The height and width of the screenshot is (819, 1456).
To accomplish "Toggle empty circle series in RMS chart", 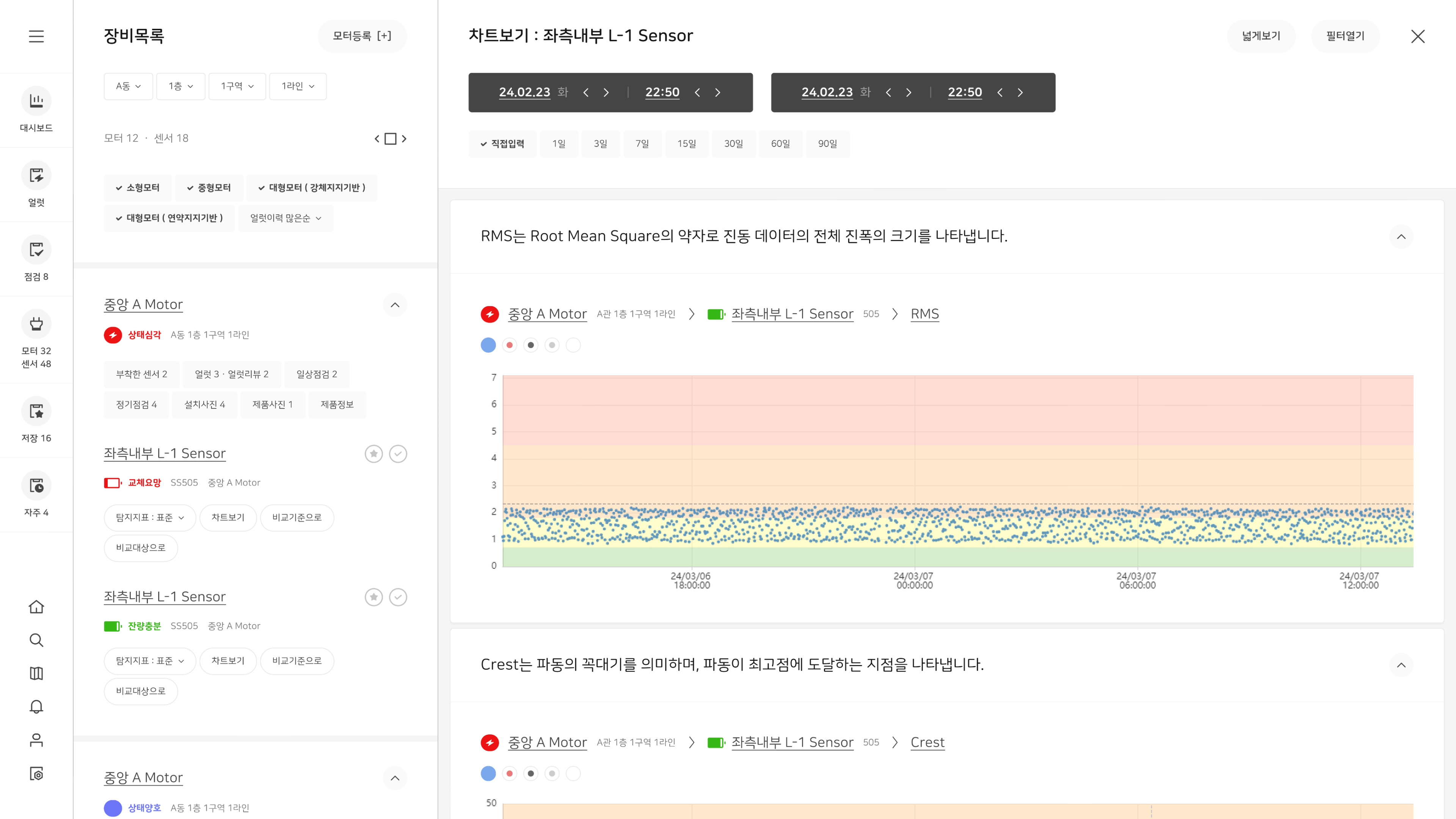I will point(573,345).
